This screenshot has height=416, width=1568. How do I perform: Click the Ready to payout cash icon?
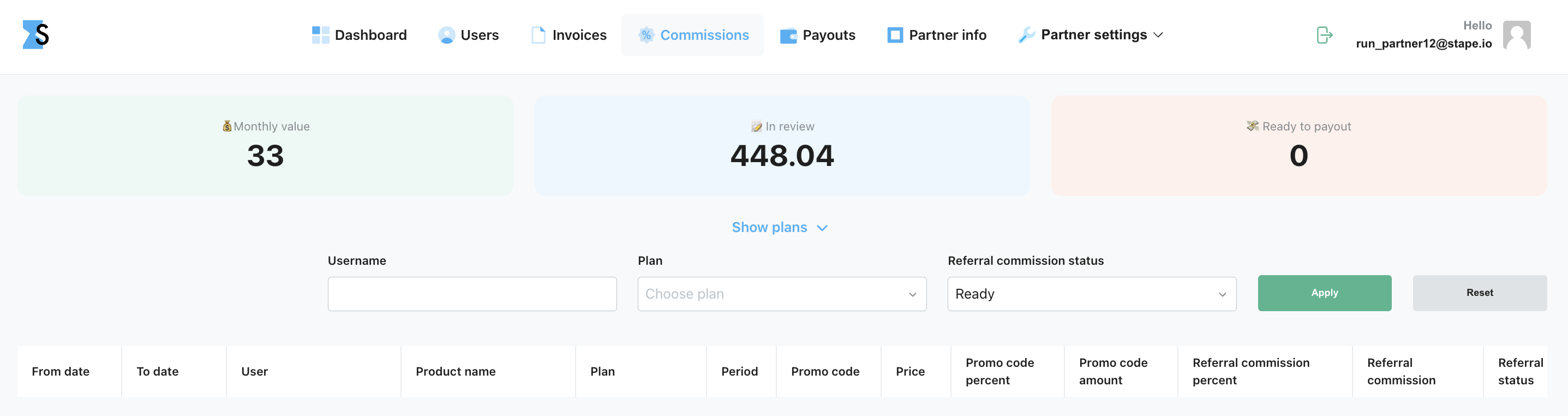pos(1252,126)
